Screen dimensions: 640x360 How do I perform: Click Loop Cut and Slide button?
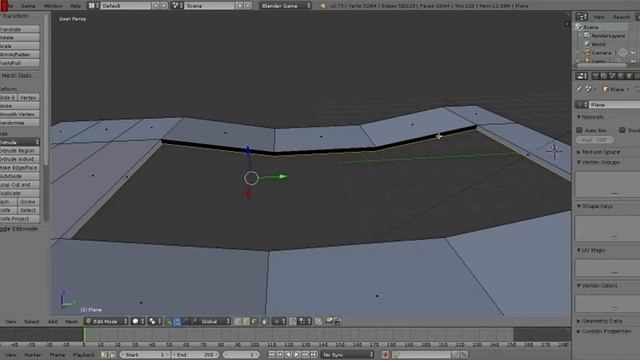pos(19,184)
